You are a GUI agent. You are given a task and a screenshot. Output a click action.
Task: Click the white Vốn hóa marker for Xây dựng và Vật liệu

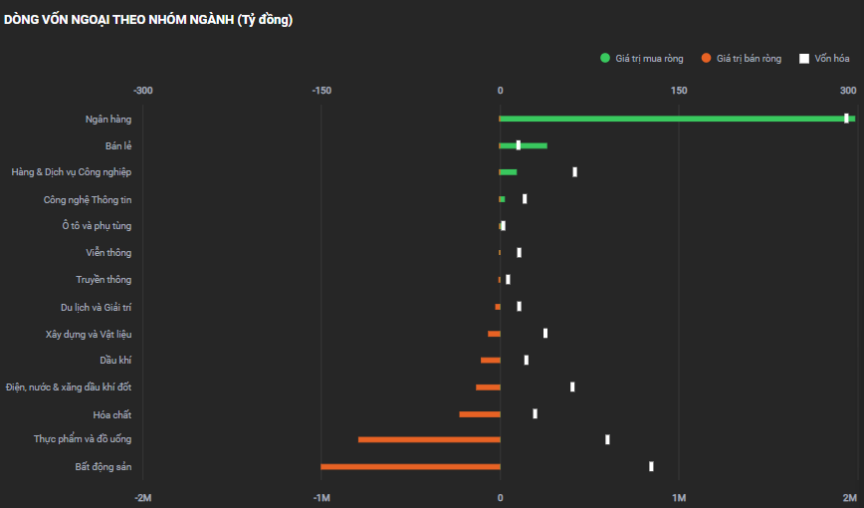pyautogui.click(x=545, y=333)
